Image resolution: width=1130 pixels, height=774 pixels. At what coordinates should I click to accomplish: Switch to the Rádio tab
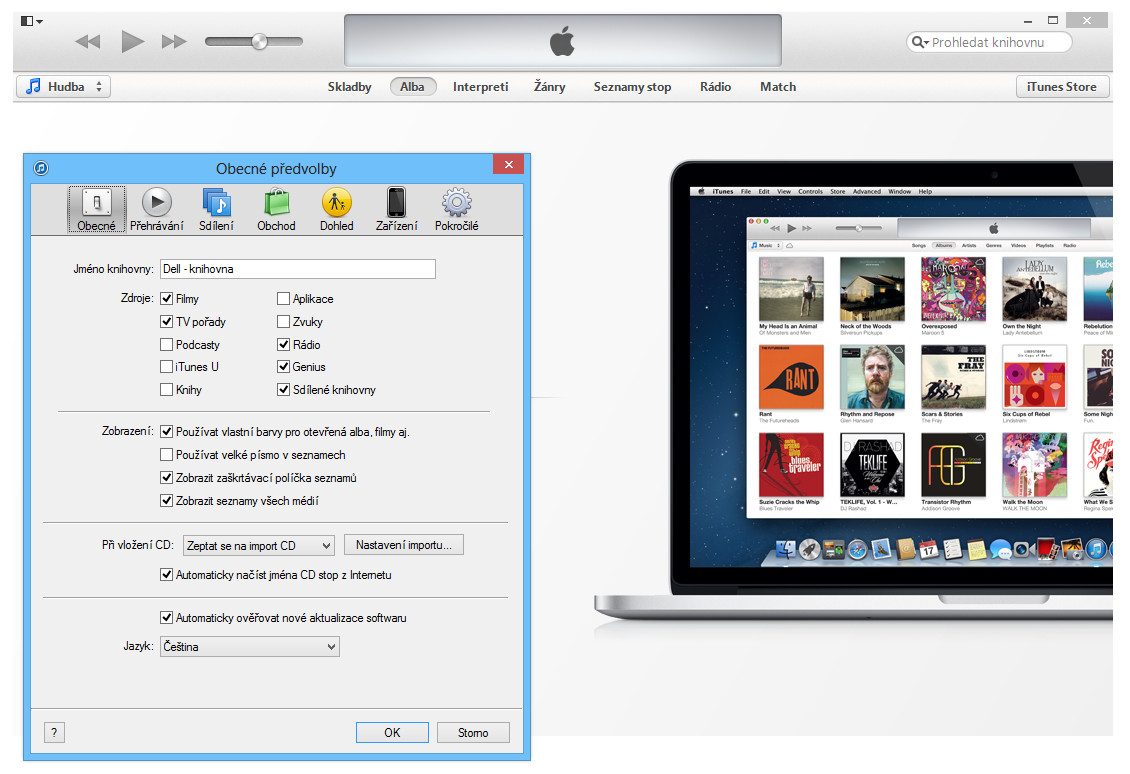pos(716,86)
